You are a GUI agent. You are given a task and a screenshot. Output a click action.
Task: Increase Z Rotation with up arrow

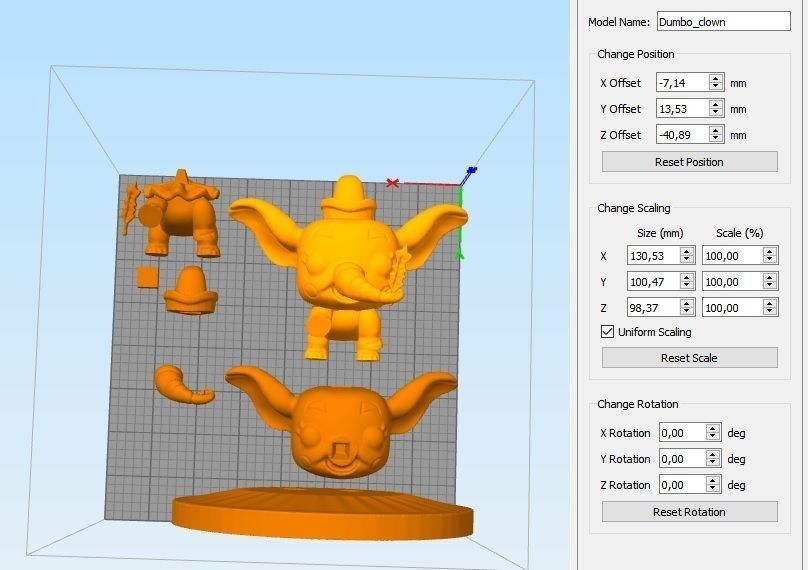coord(713,480)
